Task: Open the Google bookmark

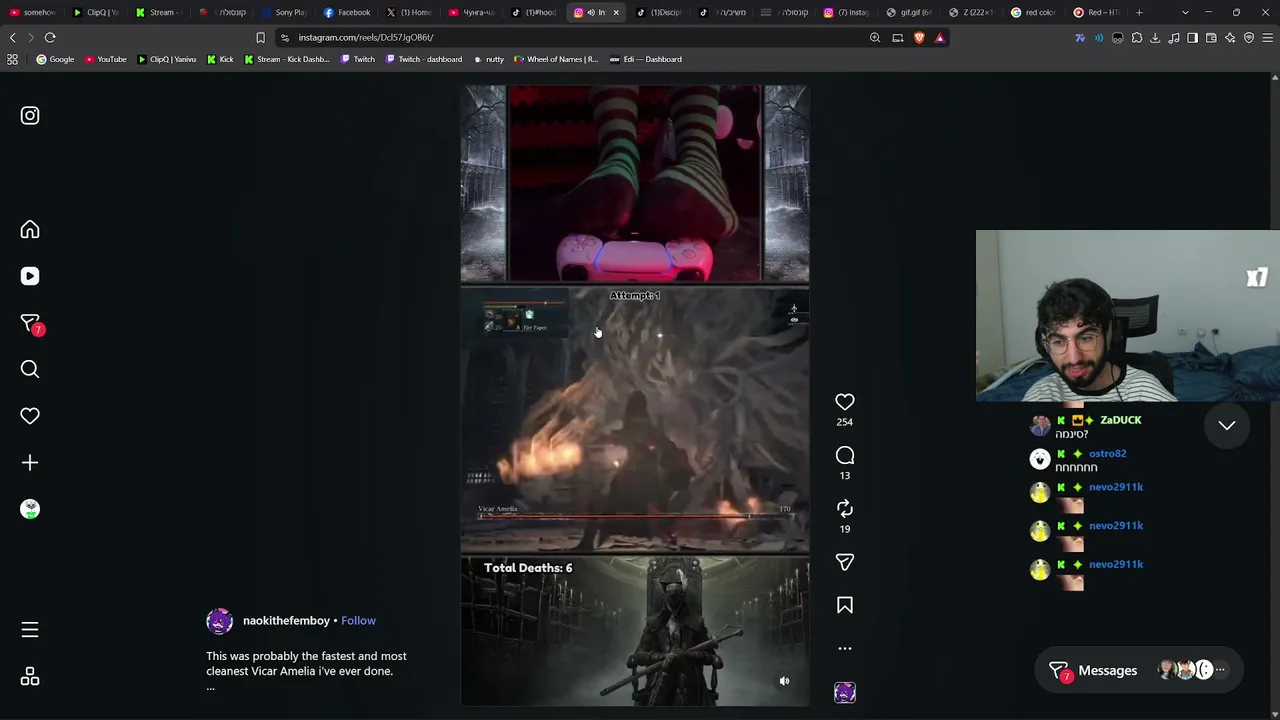Action: pyautogui.click(x=55, y=60)
